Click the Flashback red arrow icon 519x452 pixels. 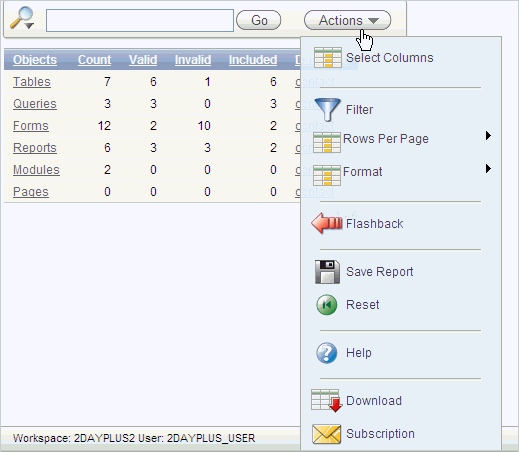(327, 223)
